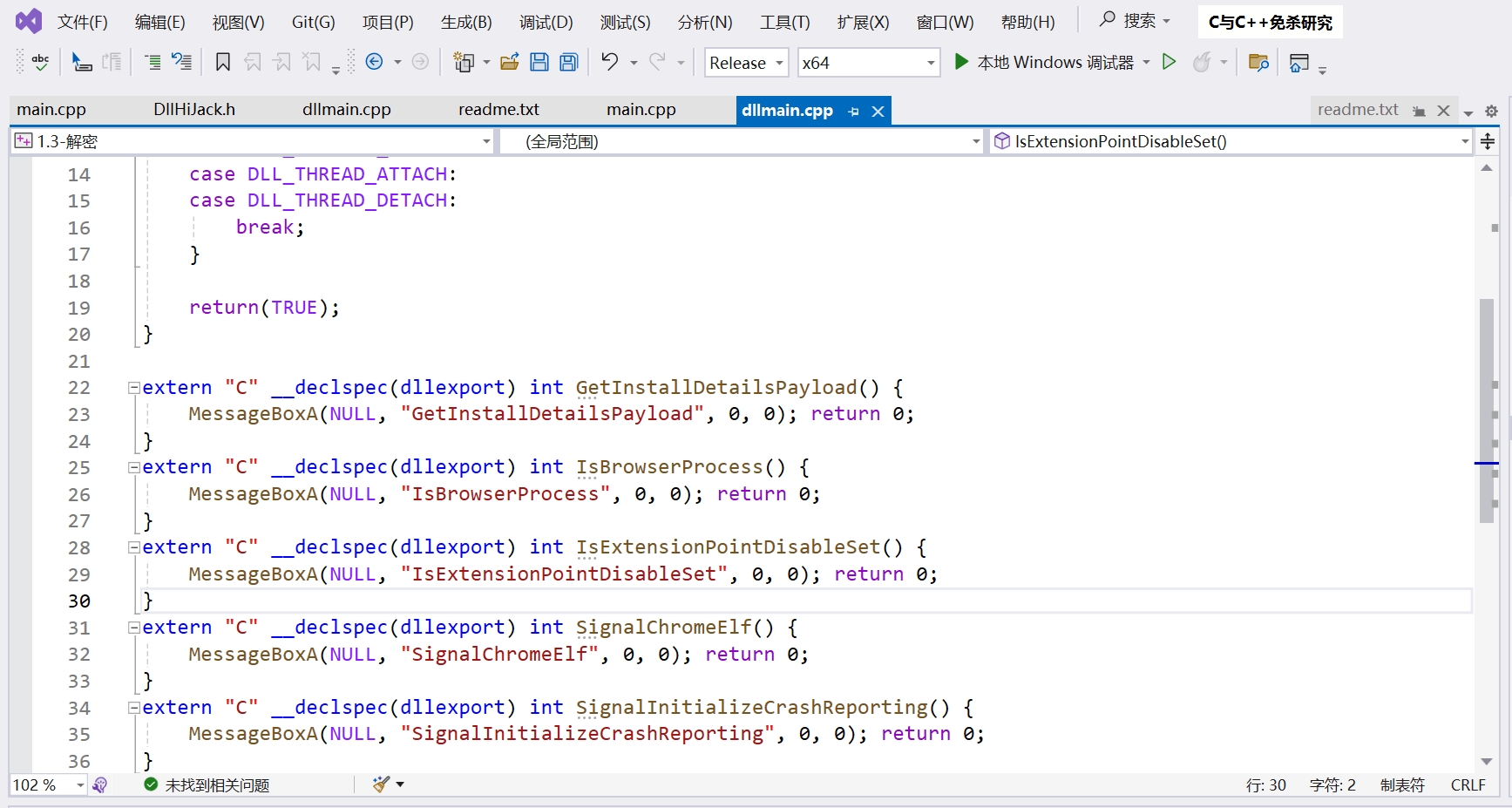Click the Find in Files folder icon
This screenshot has height=808, width=1512.
tap(1258, 62)
